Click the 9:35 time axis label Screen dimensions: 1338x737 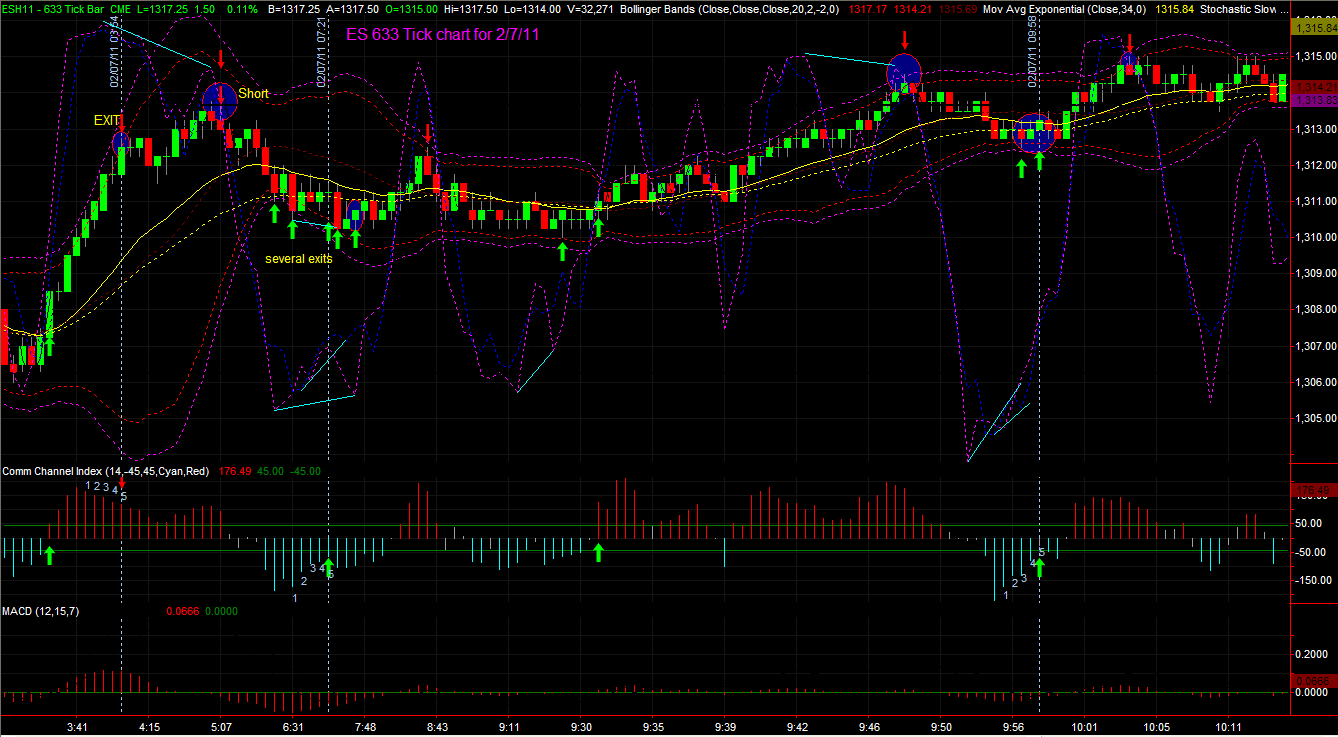pyautogui.click(x=653, y=727)
